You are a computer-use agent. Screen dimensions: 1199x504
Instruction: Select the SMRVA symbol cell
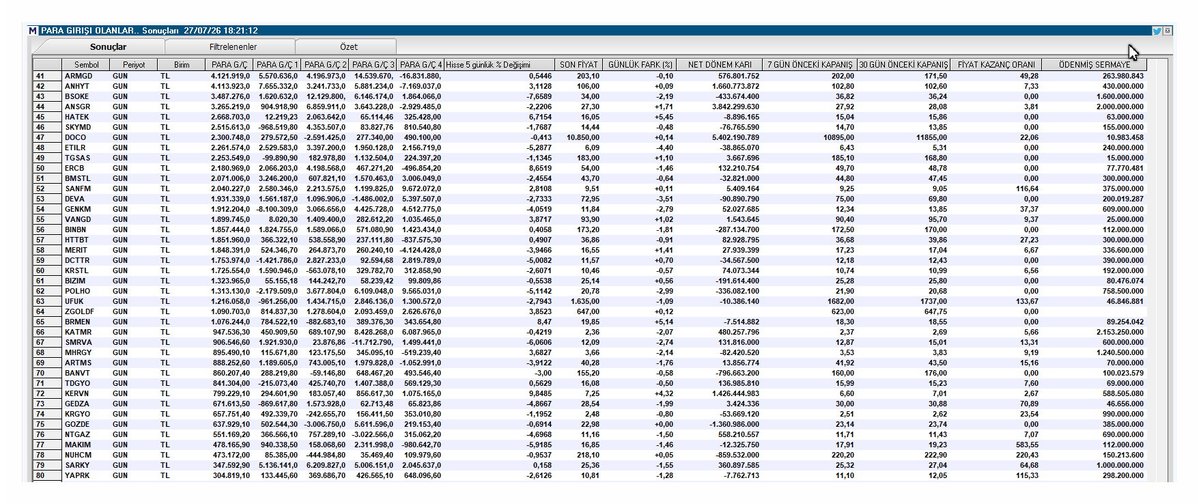pyautogui.click(x=86, y=340)
